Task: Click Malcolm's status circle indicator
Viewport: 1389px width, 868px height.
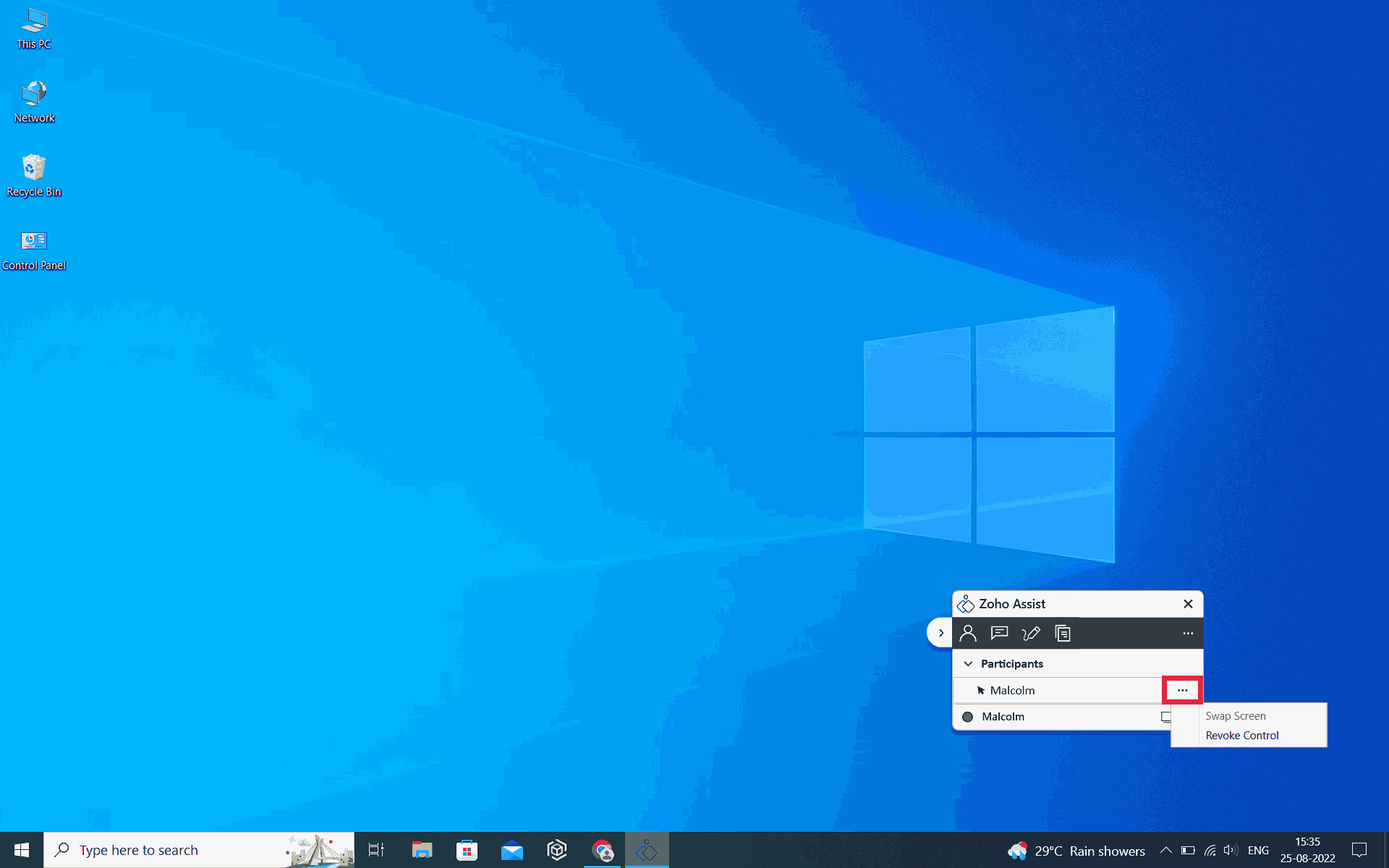Action: point(968,717)
